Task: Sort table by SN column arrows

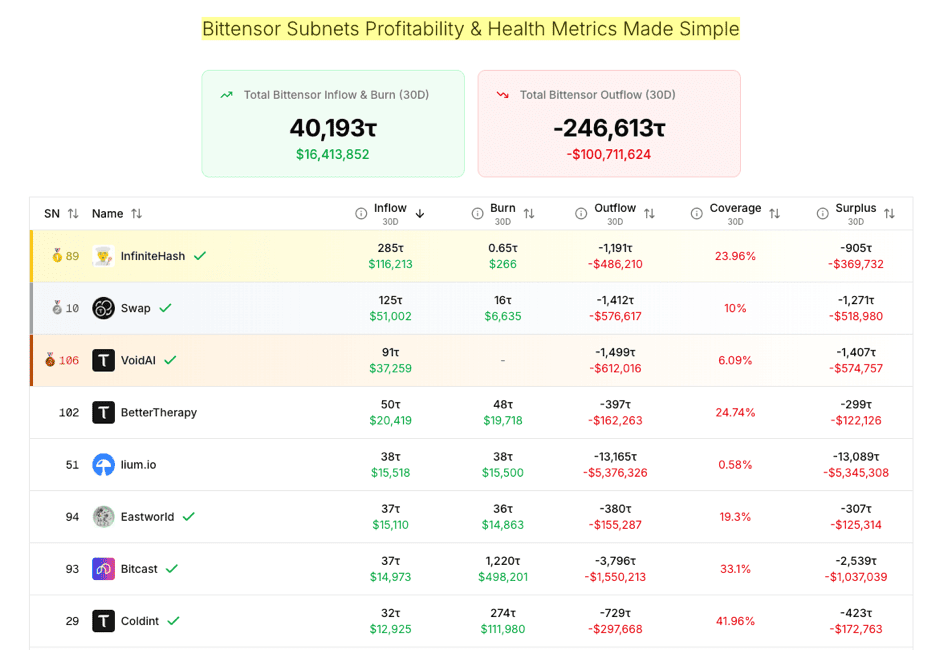Action: (x=73, y=214)
